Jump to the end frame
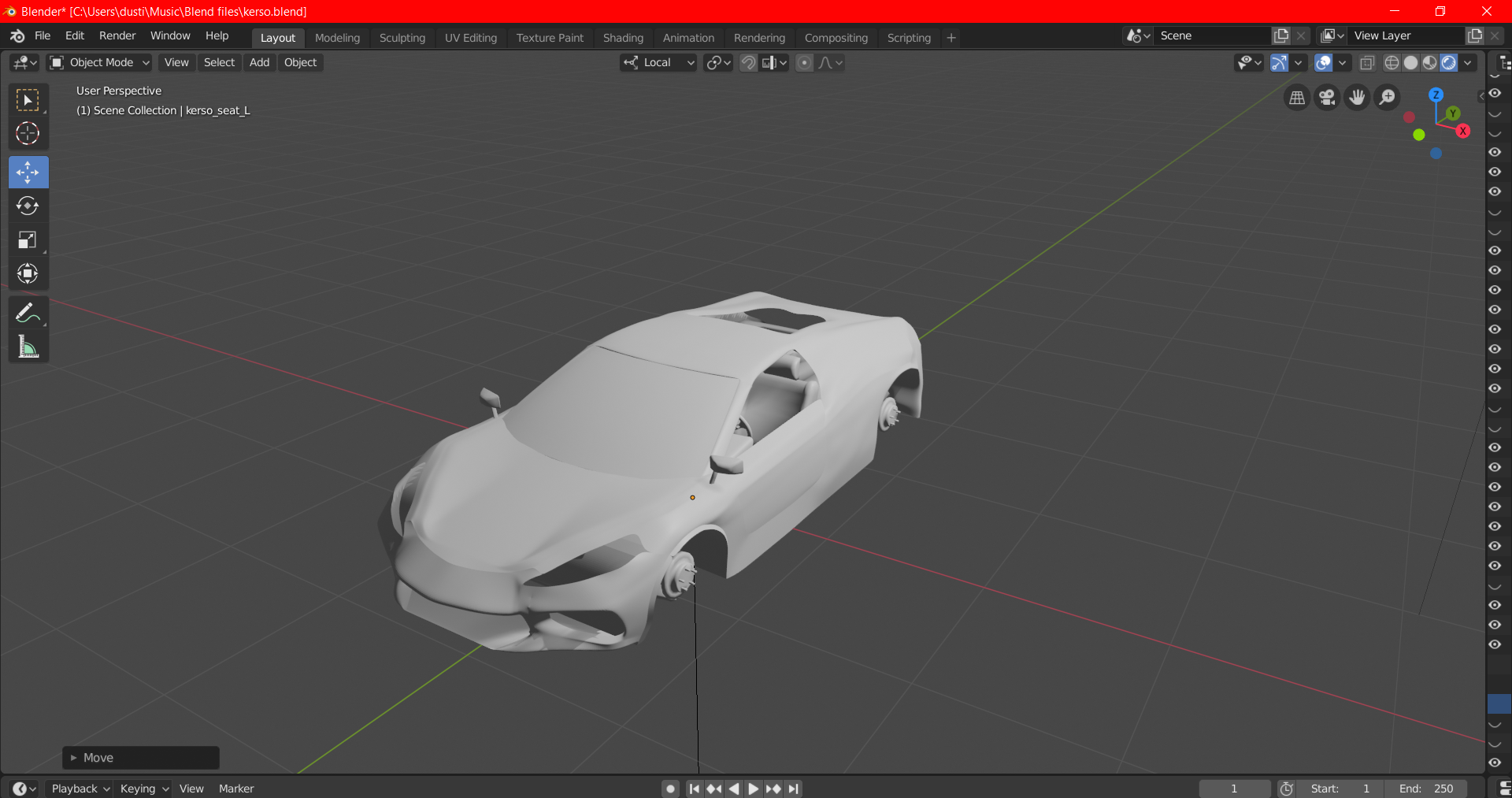This screenshot has width=1512, height=798. click(x=793, y=789)
